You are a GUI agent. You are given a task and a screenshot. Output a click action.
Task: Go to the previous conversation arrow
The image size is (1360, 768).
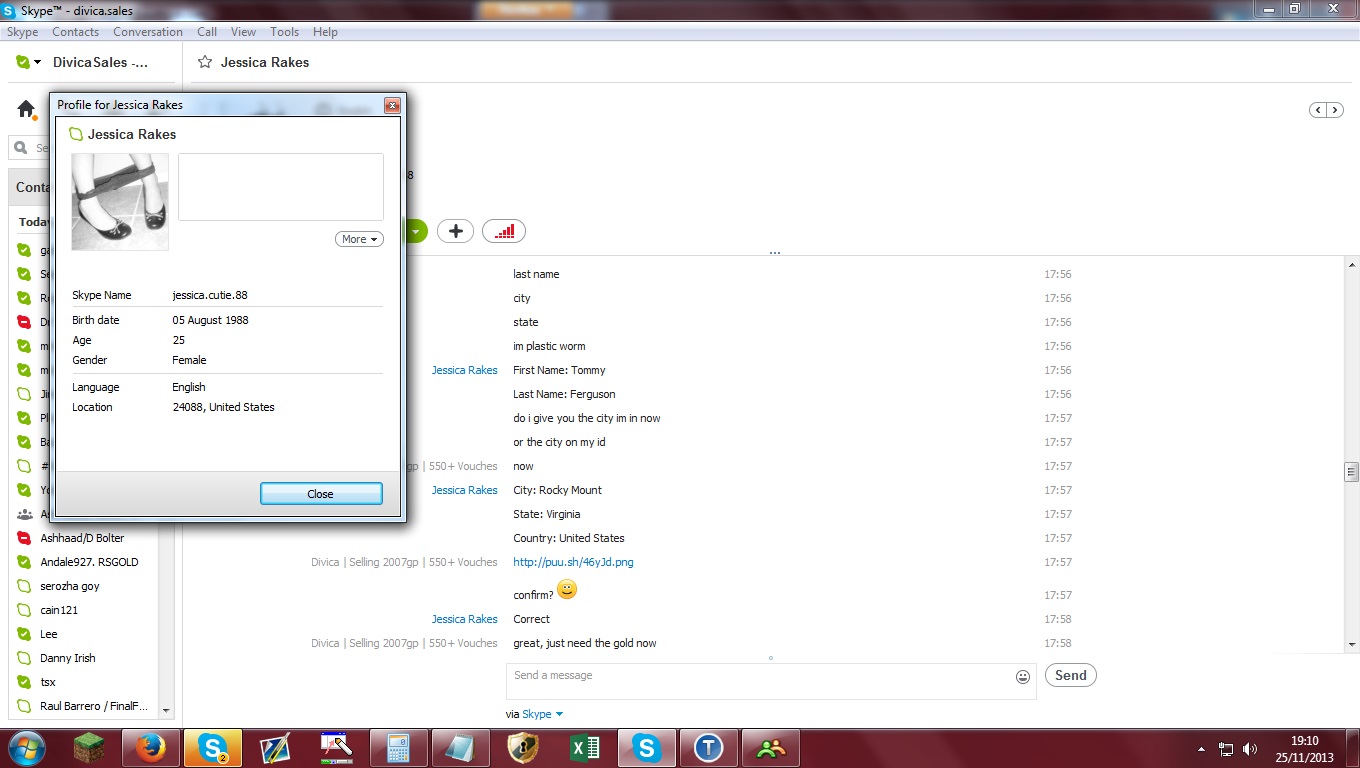(1318, 110)
